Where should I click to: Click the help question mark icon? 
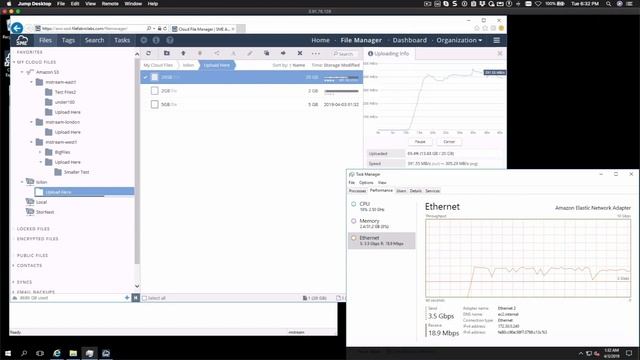click(x=170, y=40)
